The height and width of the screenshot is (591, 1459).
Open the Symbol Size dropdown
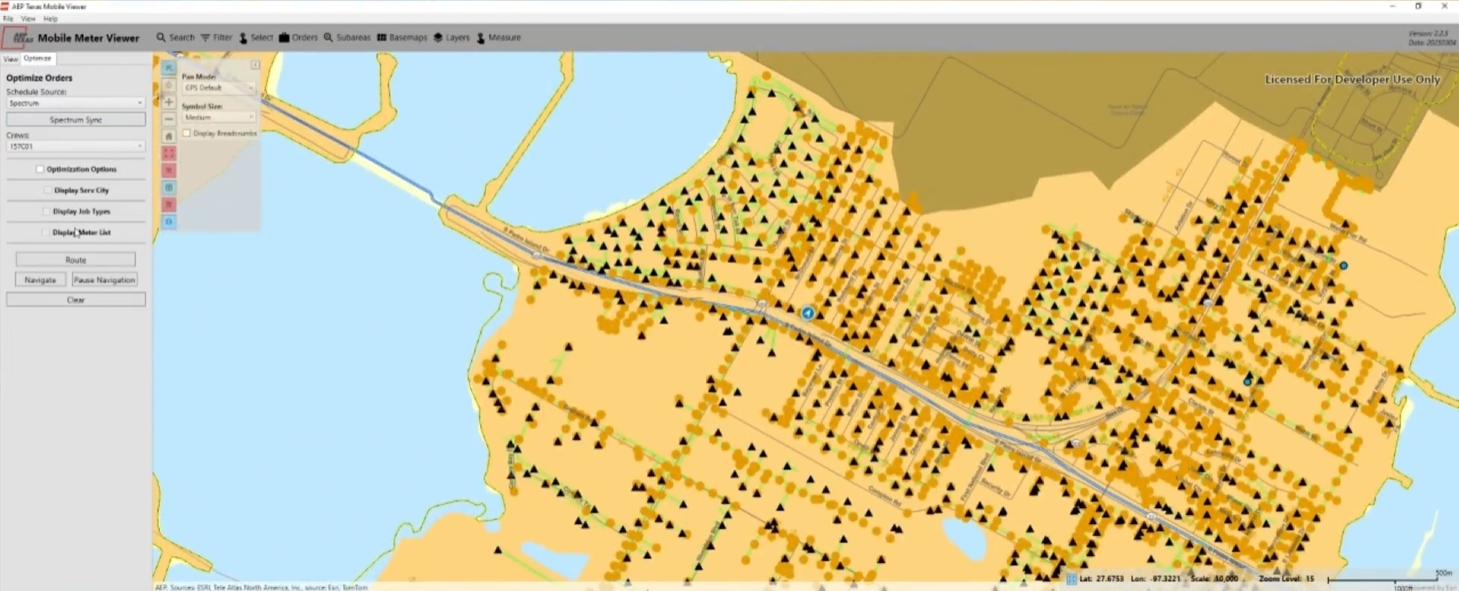point(219,117)
